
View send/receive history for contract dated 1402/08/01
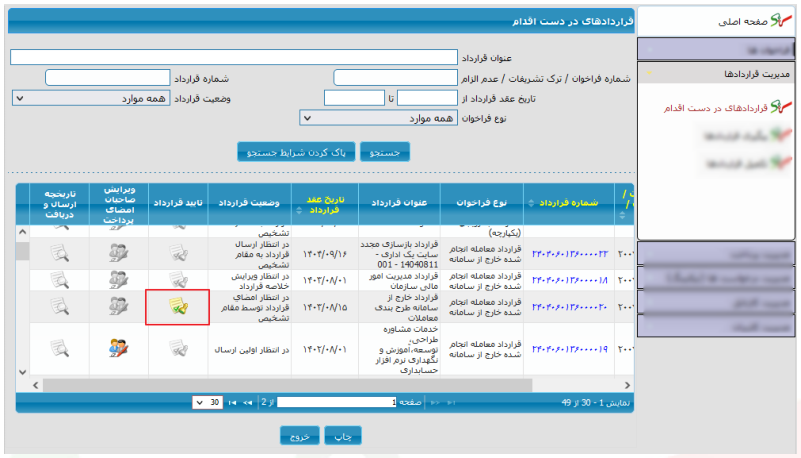coord(60,348)
